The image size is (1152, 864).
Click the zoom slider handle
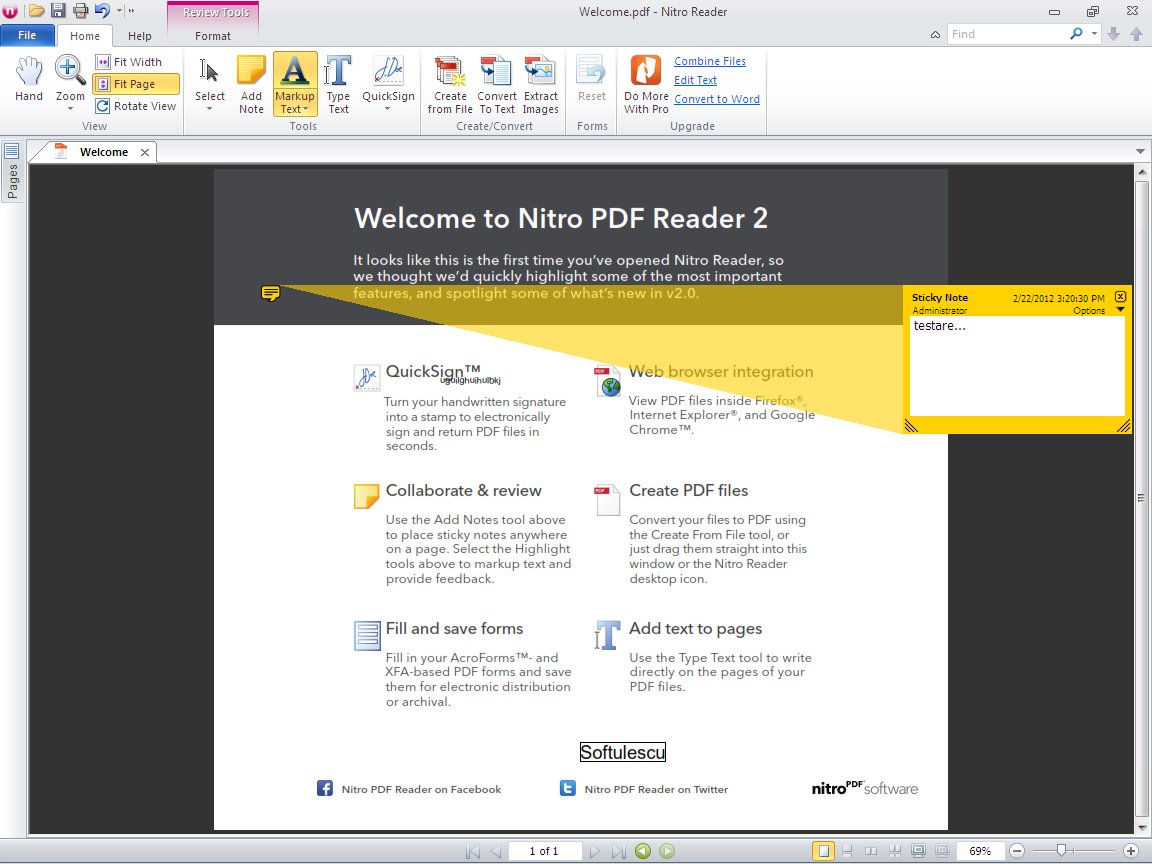pos(1061,851)
